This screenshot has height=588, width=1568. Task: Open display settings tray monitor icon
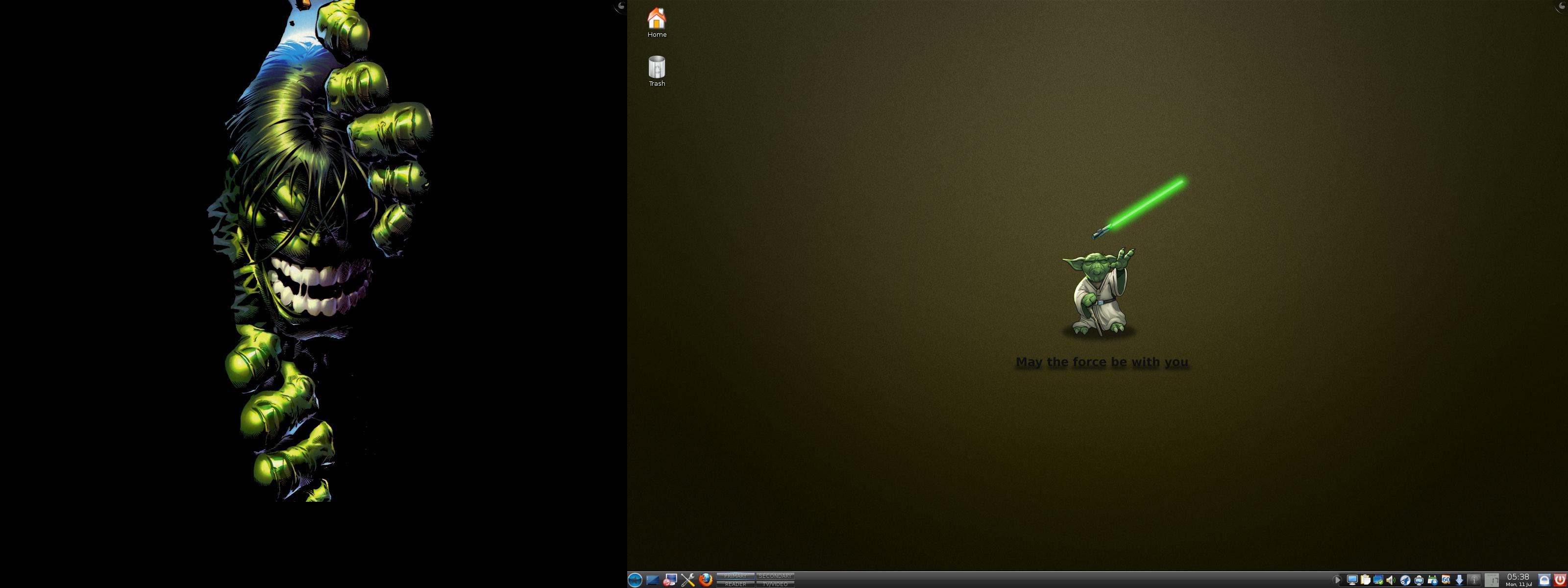click(x=1352, y=580)
